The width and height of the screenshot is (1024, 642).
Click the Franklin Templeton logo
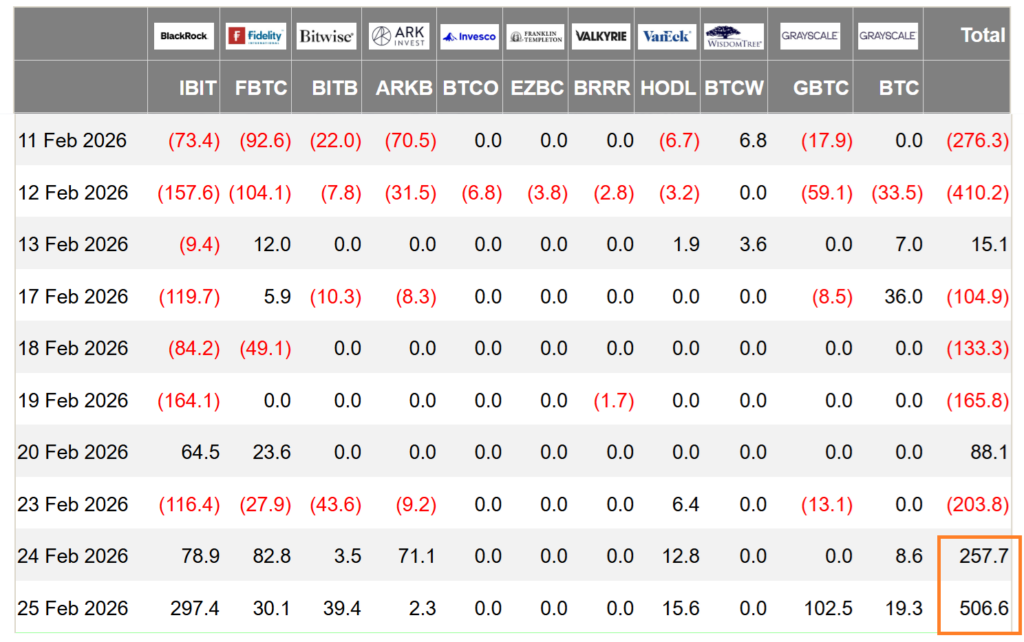click(x=535, y=37)
